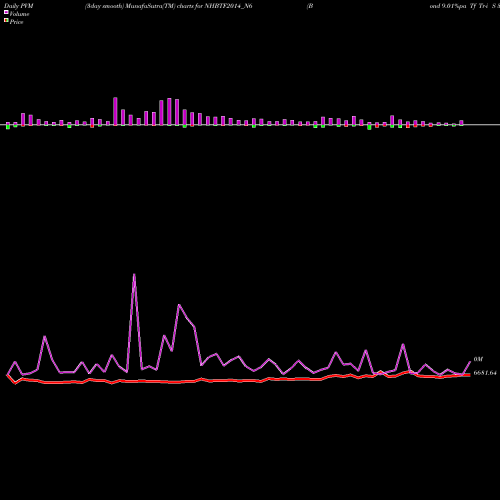Screen dimensions: 500x500
Task: Click the '6681.64' price value label
Action: (485, 373)
